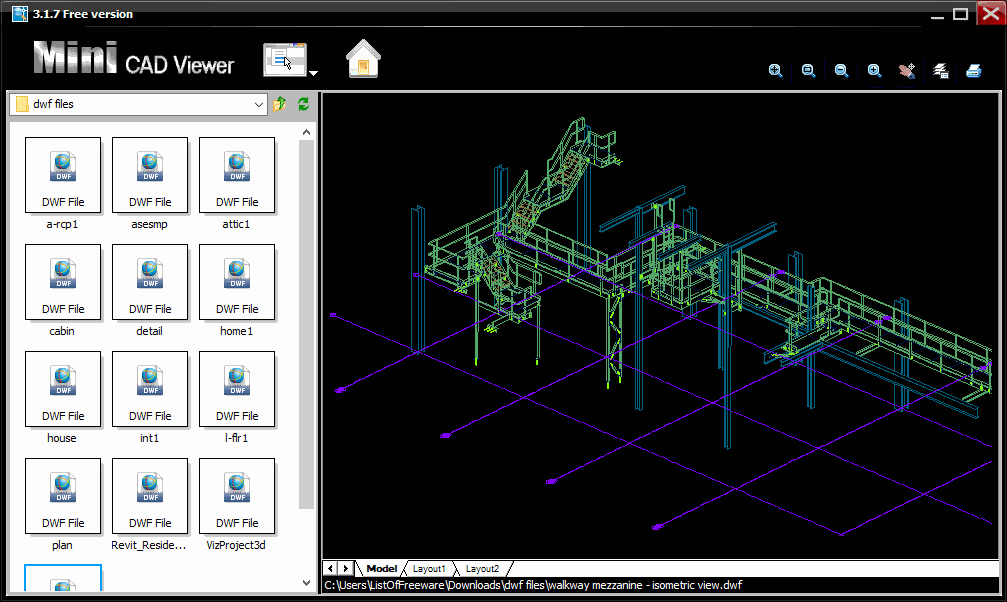Click the 'house' file name label

click(62, 438)
